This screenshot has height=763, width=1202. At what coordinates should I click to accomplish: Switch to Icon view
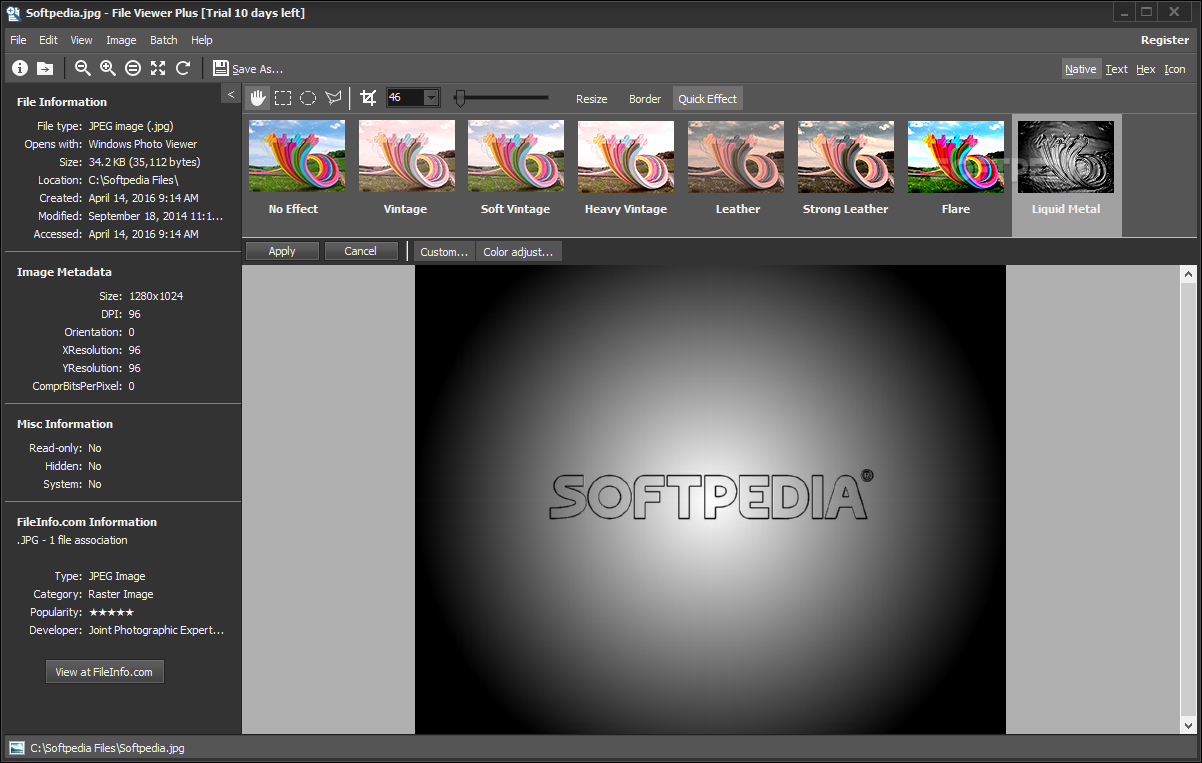coord(1175,69)
